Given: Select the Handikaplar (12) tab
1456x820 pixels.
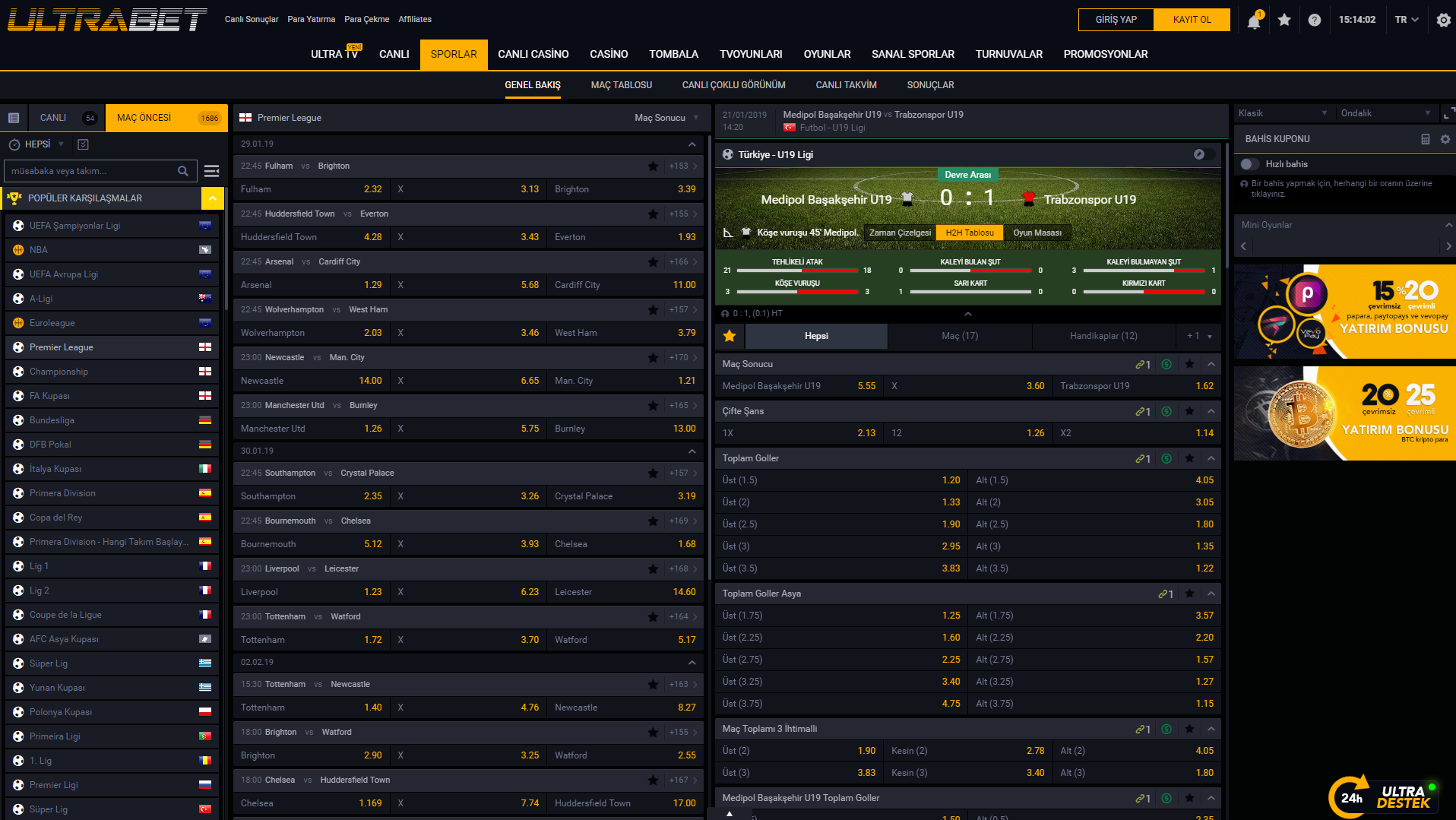Looking at the screenshot, I should tap(1103, 336).
